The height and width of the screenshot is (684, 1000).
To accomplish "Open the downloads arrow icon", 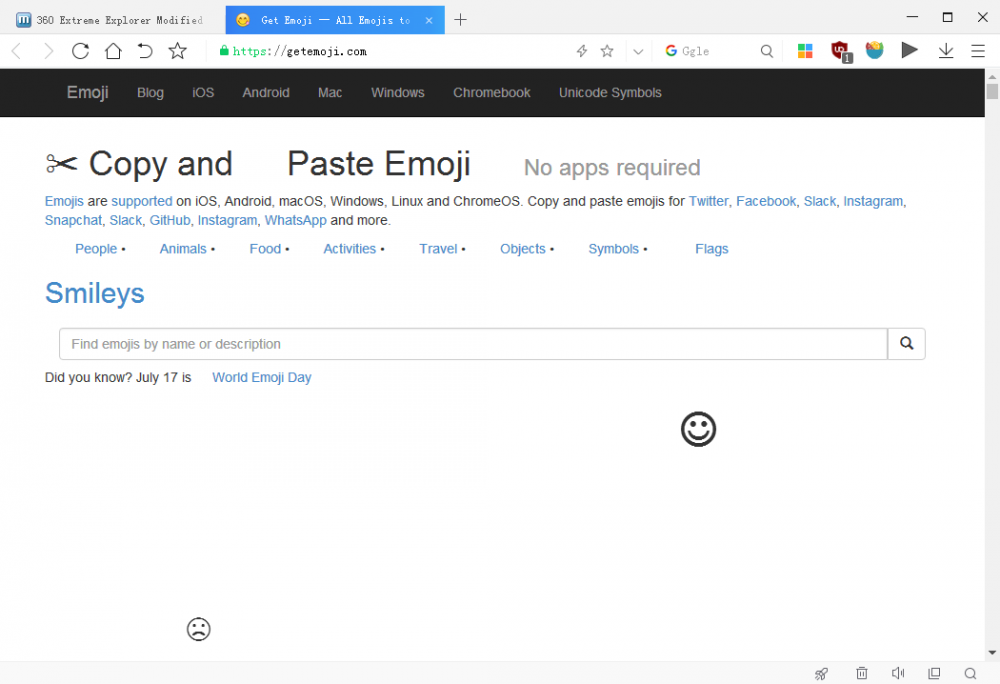I will 946,51.
